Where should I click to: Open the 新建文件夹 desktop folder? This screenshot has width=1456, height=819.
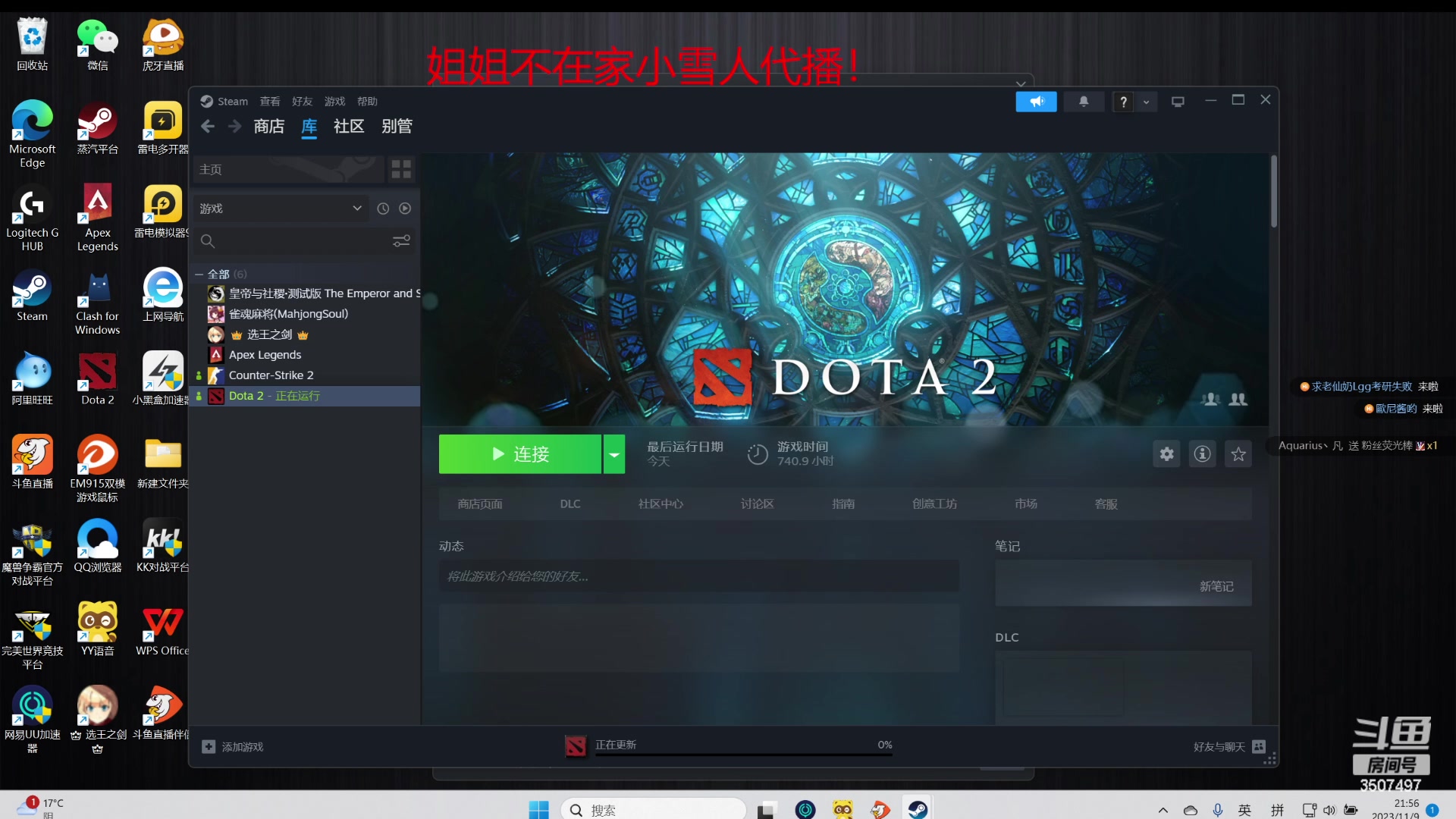tap(163, 462)
